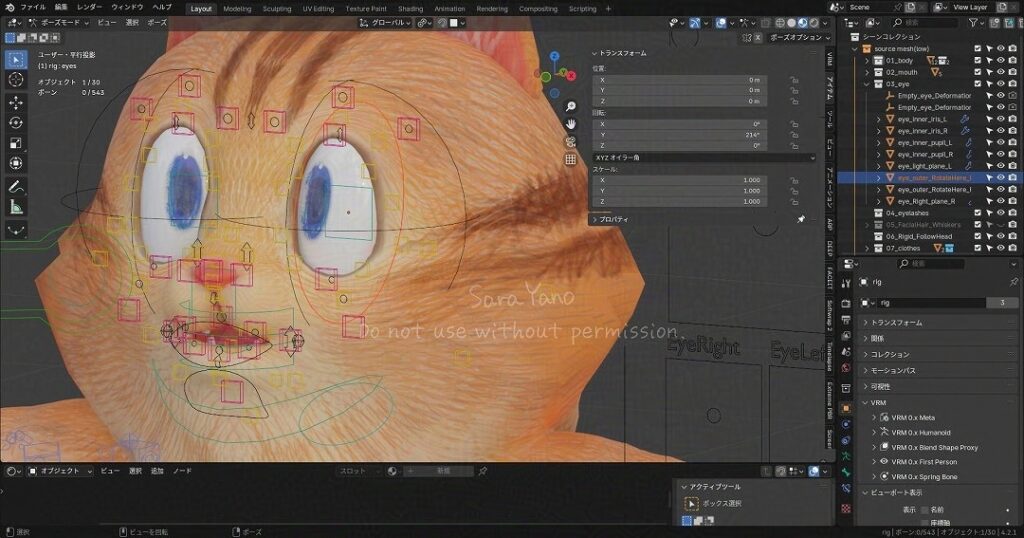This screenshot has height=538, width=1024.
Task: Expand the 01_body collection in outliner
Action: coord(868,60)
